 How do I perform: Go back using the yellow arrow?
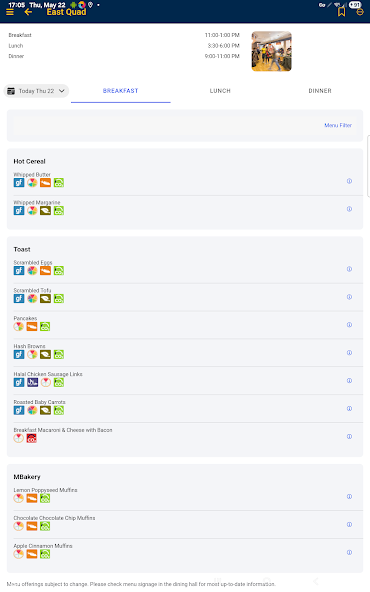[x=28, y=12]
